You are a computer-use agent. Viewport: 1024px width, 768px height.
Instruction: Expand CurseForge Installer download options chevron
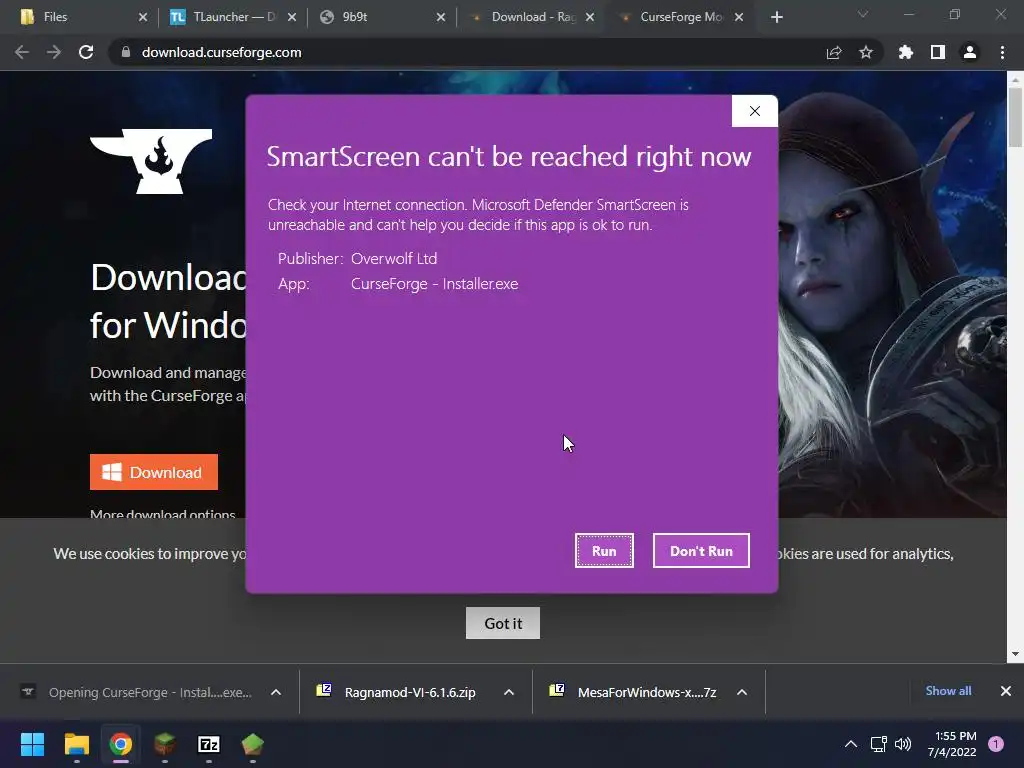pyautogui.click(x=276, y=692)
